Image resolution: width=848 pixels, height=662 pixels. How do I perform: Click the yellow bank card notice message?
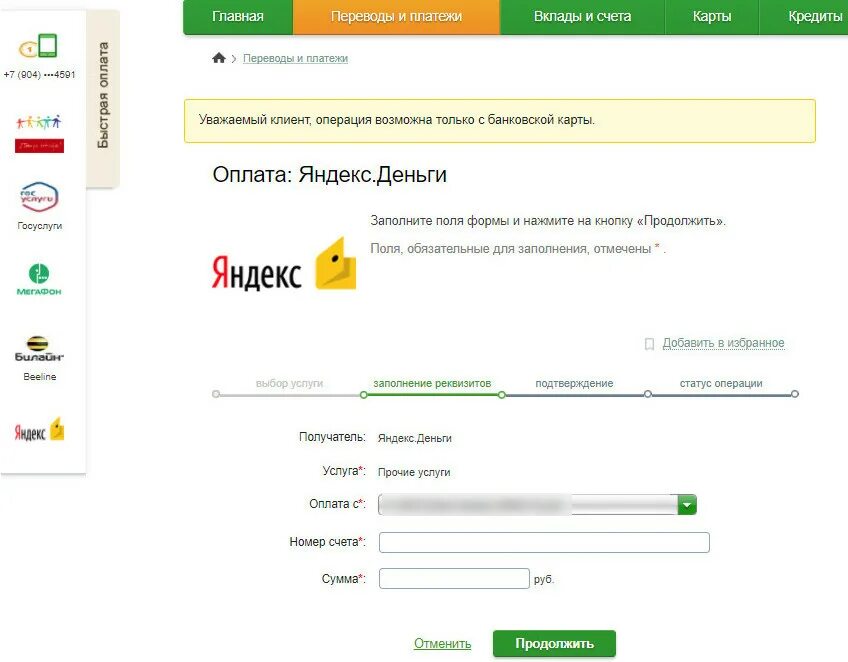point(500,121)
